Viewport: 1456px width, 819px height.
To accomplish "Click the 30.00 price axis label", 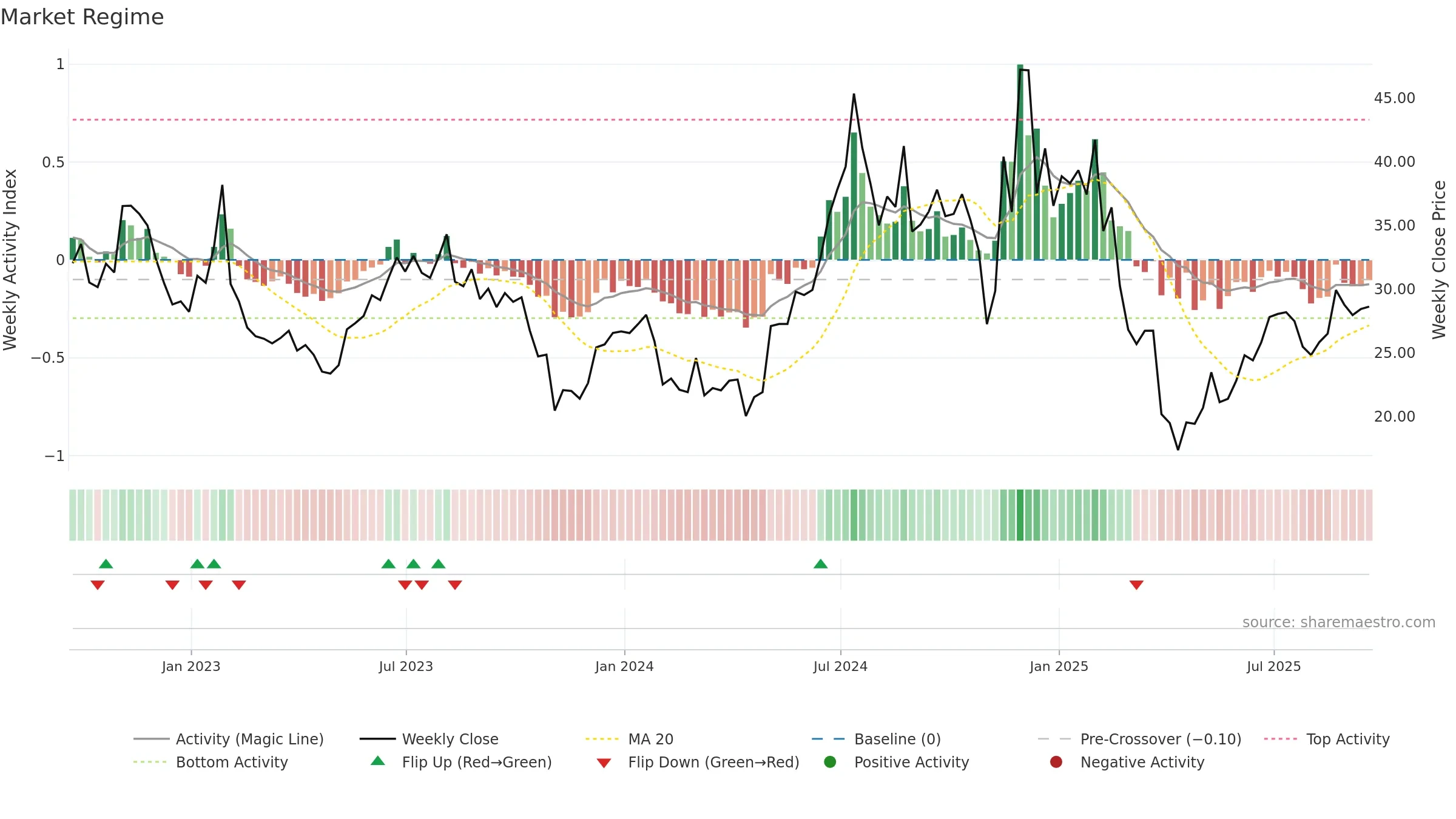I will (x=1394, y=289).
